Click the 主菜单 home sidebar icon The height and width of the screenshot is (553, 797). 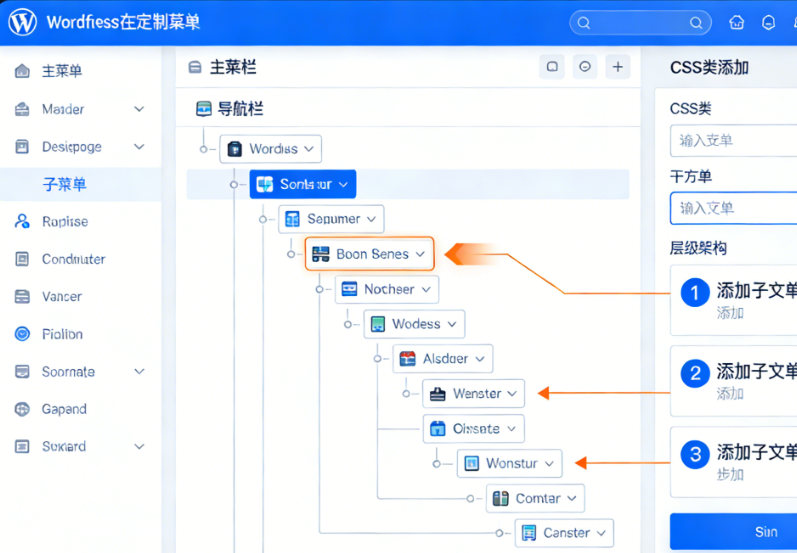click(x=22, y=71)
